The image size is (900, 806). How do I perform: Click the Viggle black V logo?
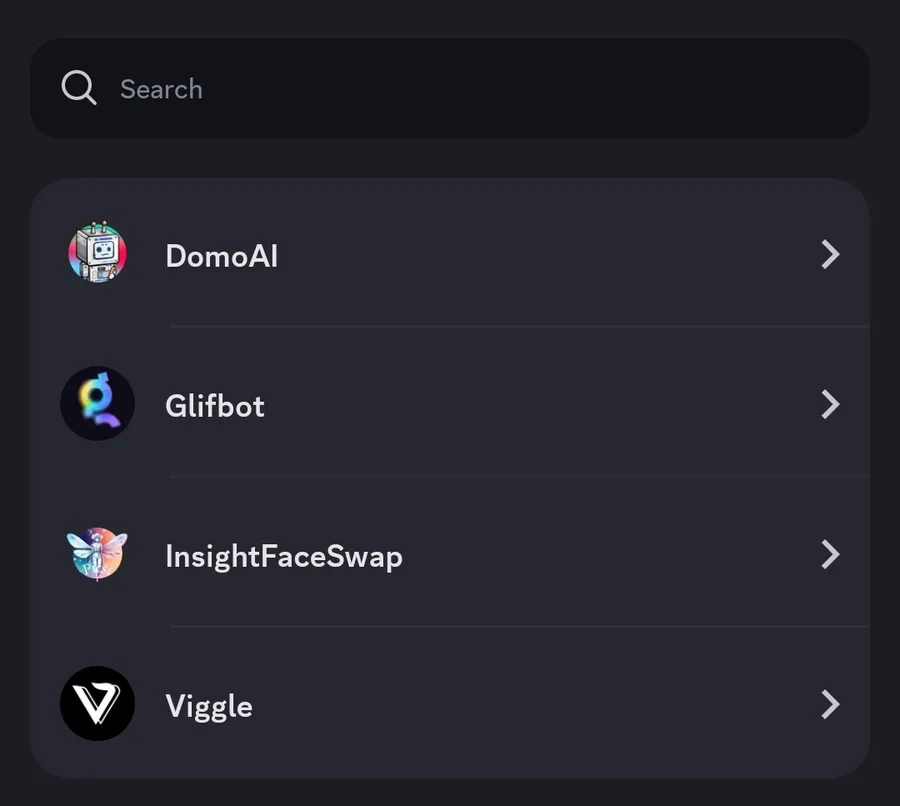click(x=97, y=704)
